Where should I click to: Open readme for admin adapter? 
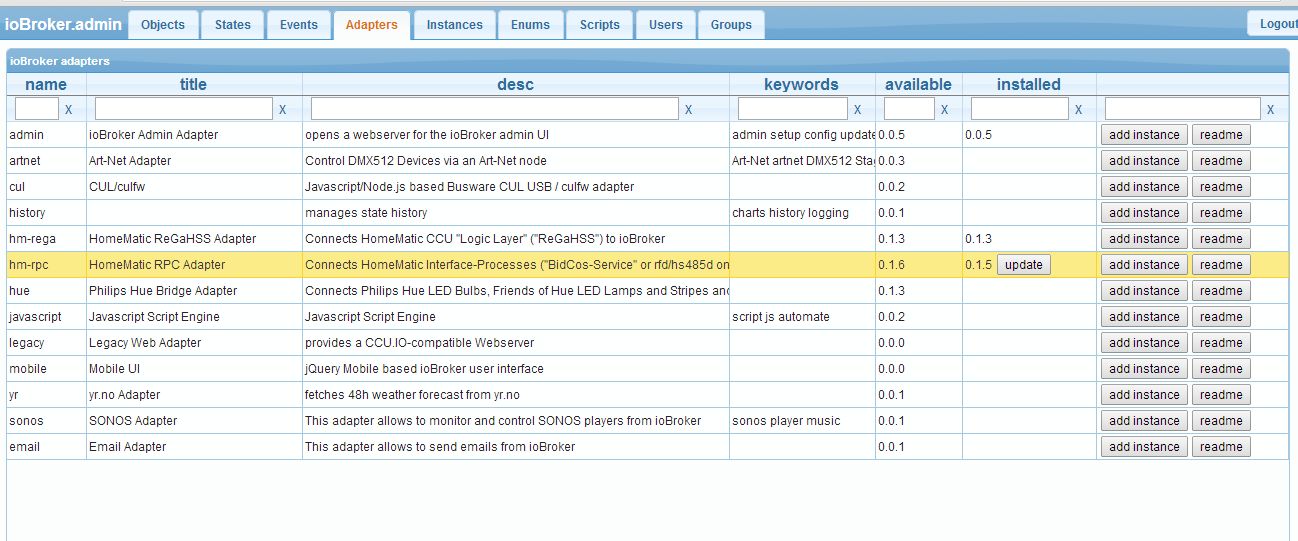[x=1221, y=135]
